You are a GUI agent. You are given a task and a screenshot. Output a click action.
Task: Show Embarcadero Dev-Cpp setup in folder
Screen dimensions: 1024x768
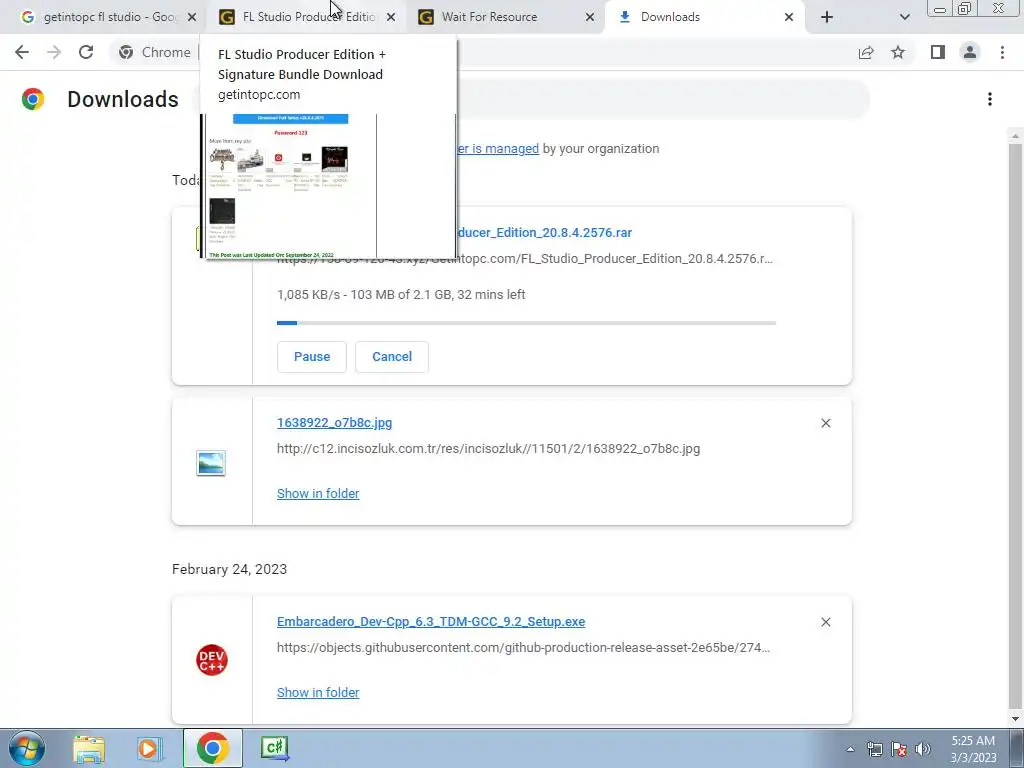[x=318, y=692]
